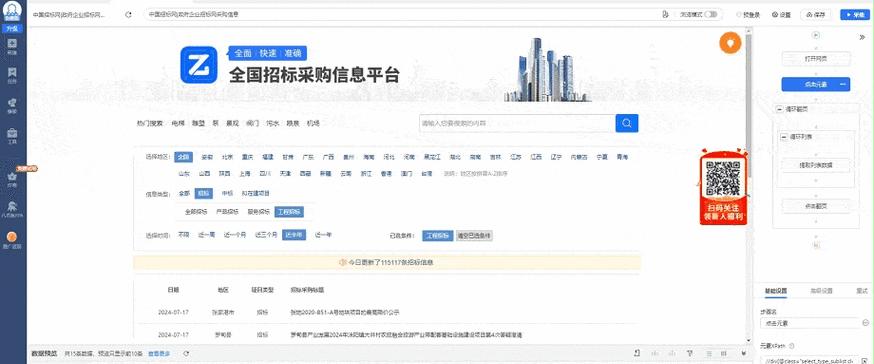
Task: Start the blue 采集 run button
Action: (x=856, y=15)
